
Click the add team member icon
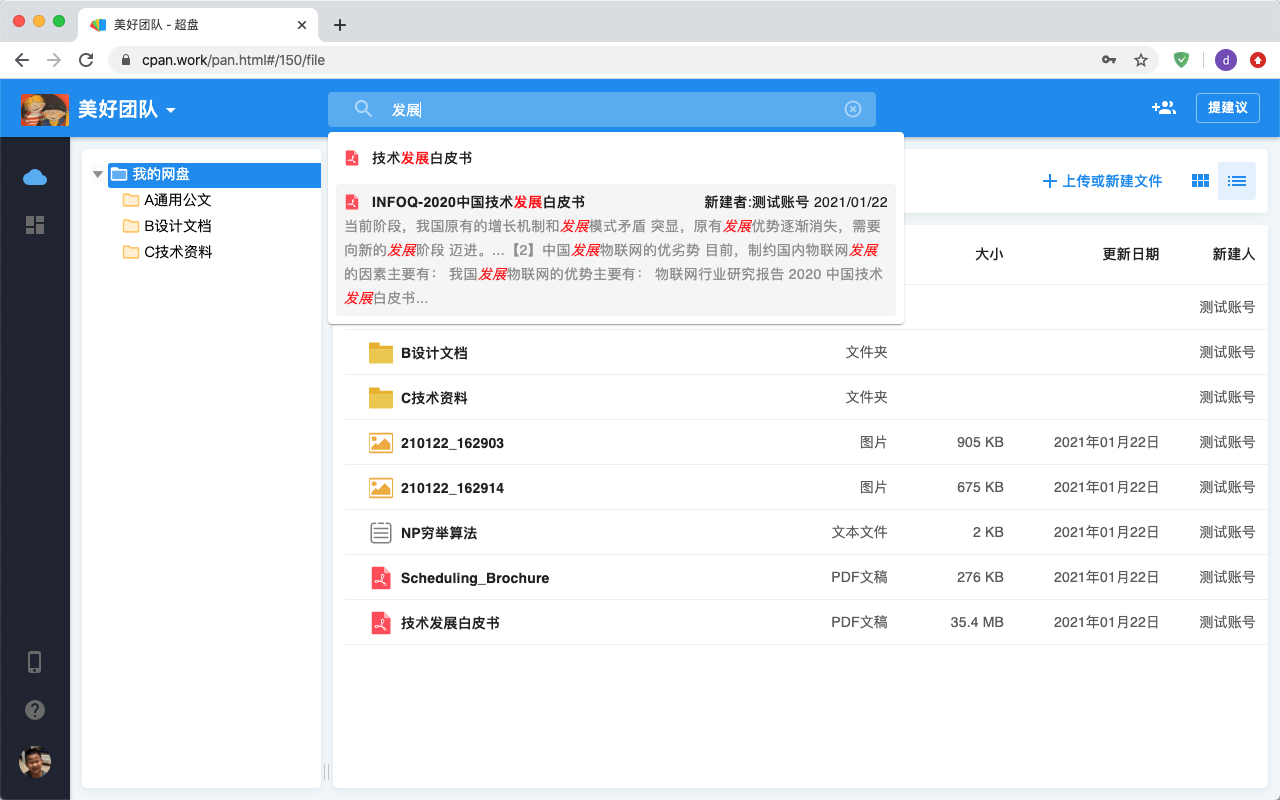click(x=1163, y=108)
